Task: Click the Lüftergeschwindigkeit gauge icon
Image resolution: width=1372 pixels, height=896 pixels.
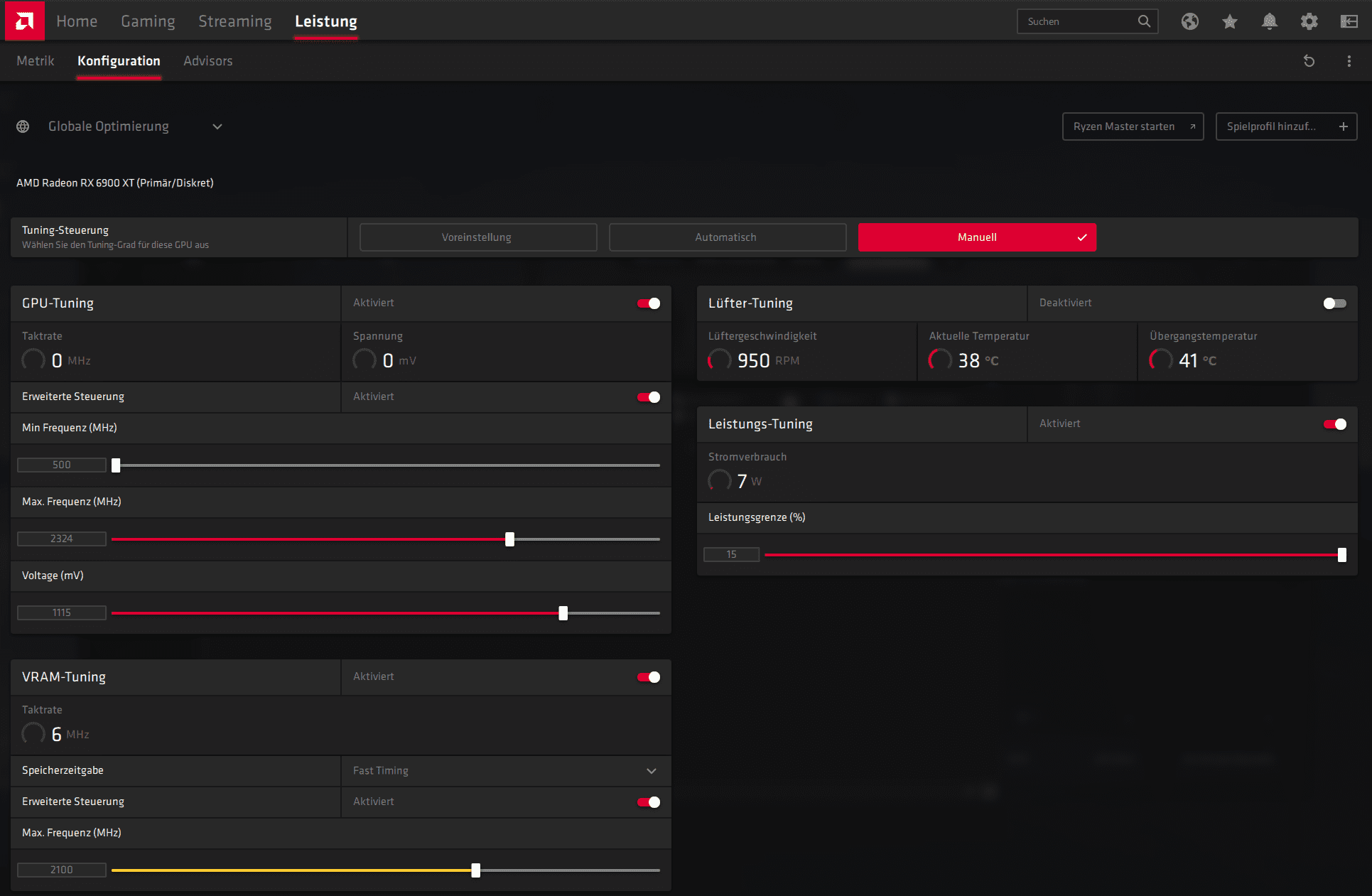Action: [x=720, y=360]
